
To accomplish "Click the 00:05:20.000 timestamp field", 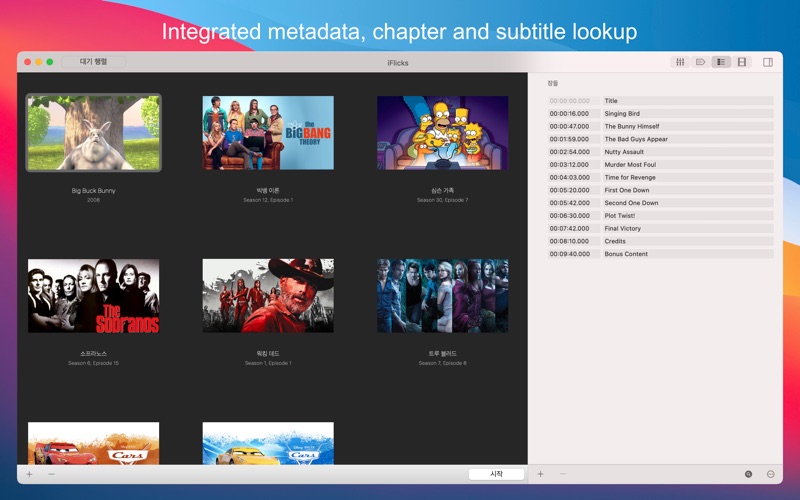I will (574, 190).
